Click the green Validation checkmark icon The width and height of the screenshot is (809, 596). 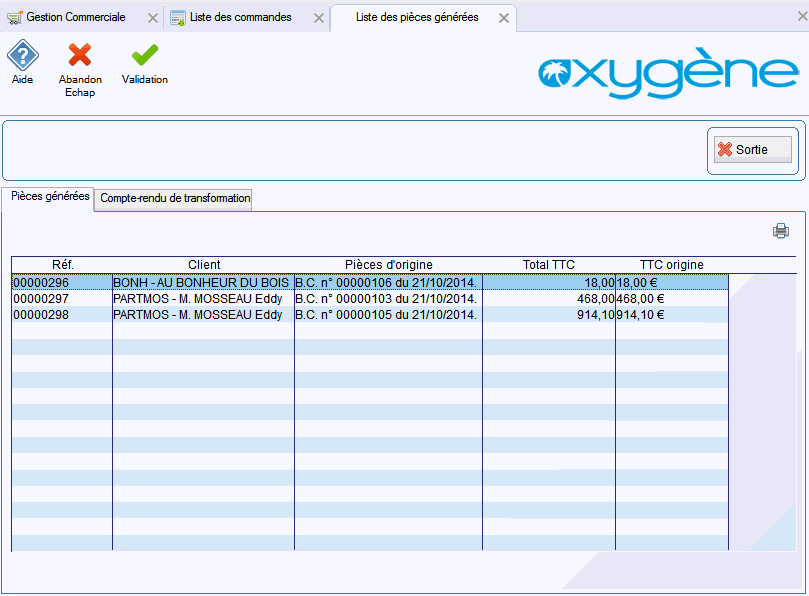point(145,56)
